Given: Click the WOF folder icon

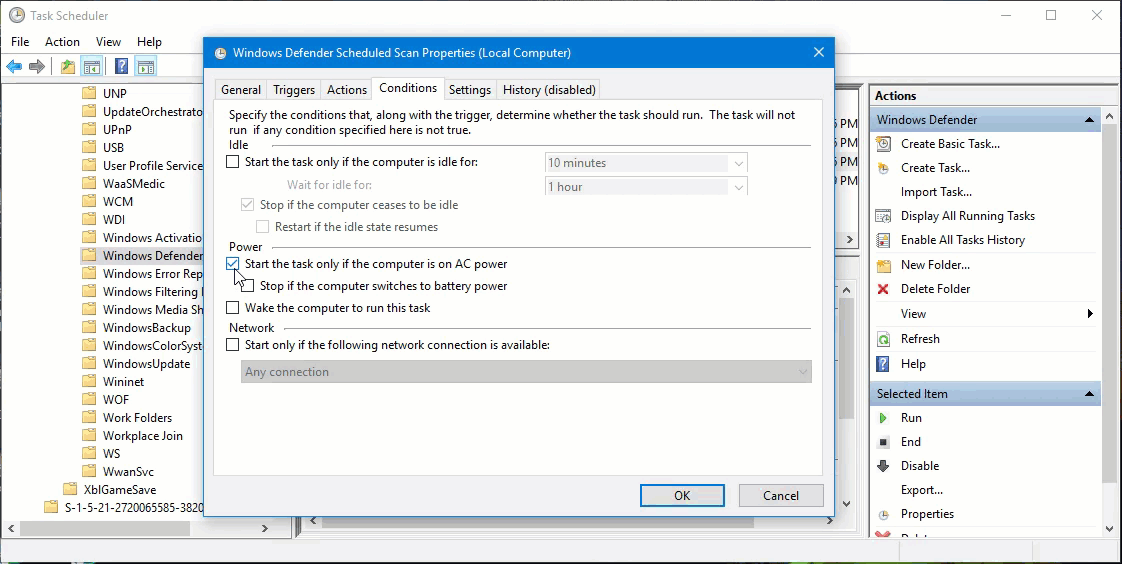Looking at the screenshot, I should click(x=89, y=399).
